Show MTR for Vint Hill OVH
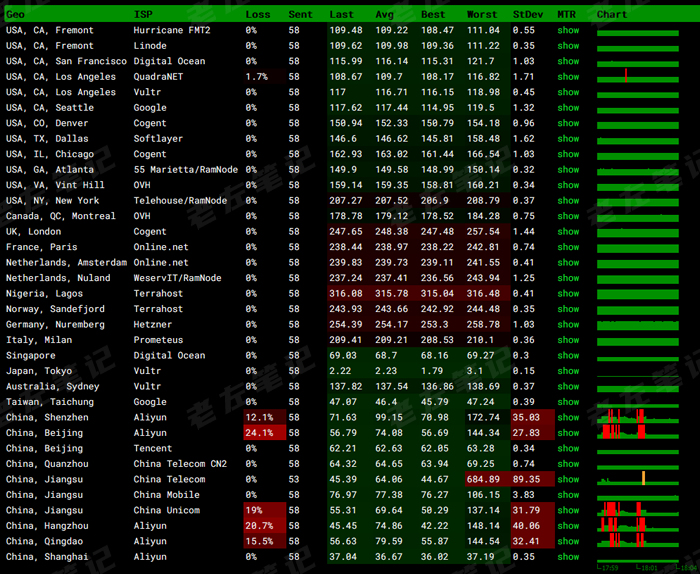 click(568, 185)
